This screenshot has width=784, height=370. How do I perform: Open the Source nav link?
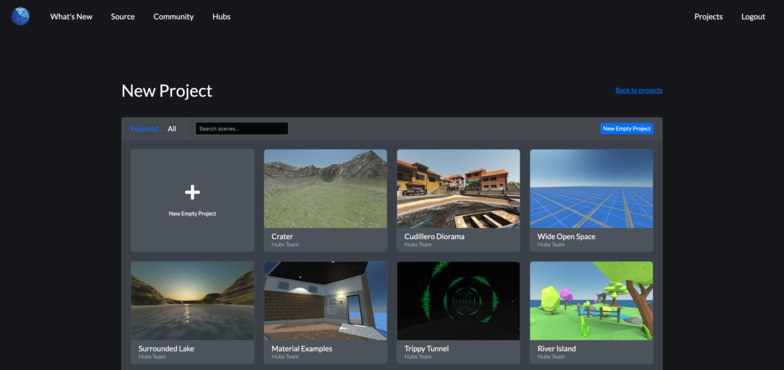[122, 16]
